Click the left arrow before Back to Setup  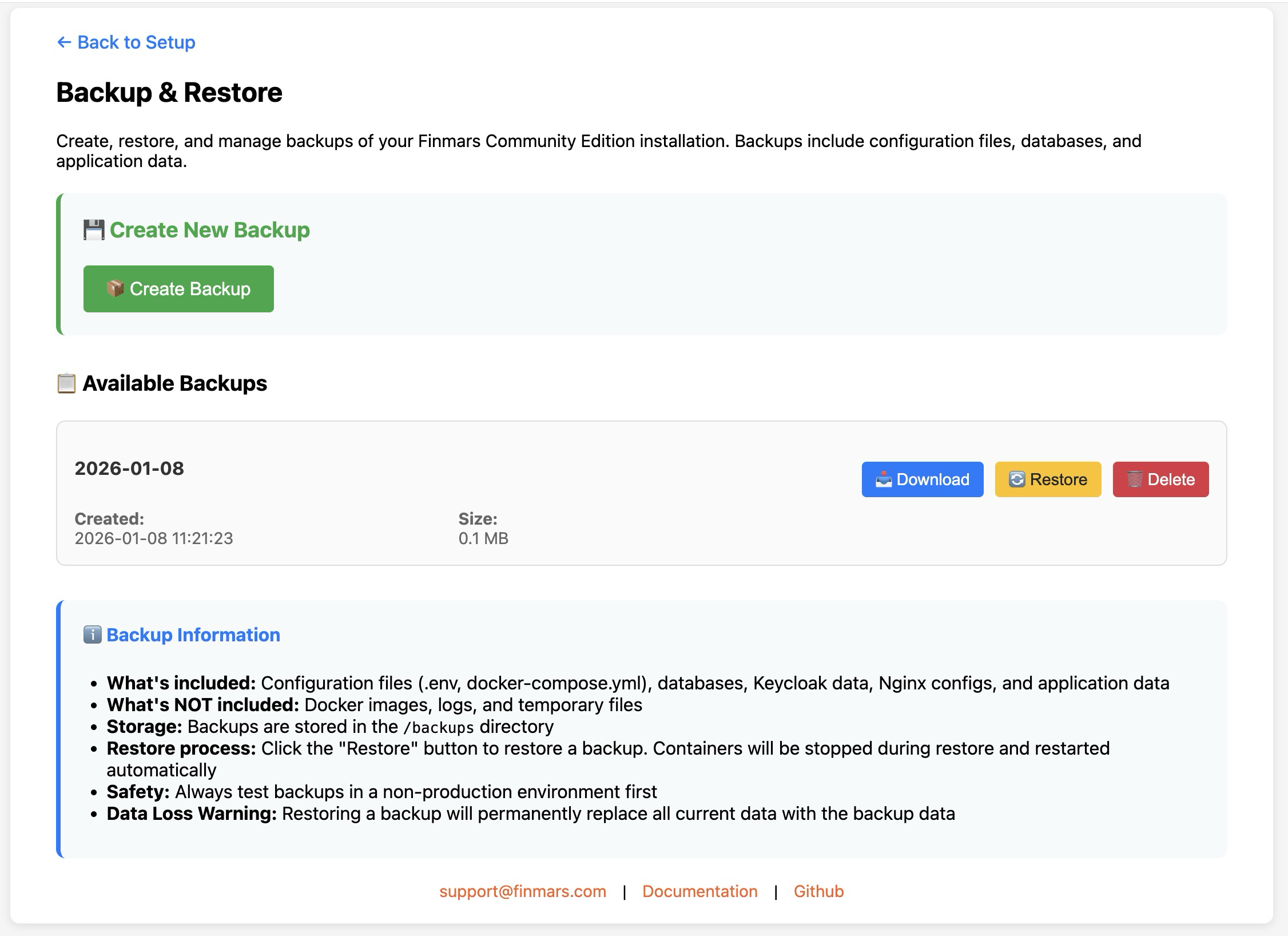pyautogui.click(x=64, y=42)
